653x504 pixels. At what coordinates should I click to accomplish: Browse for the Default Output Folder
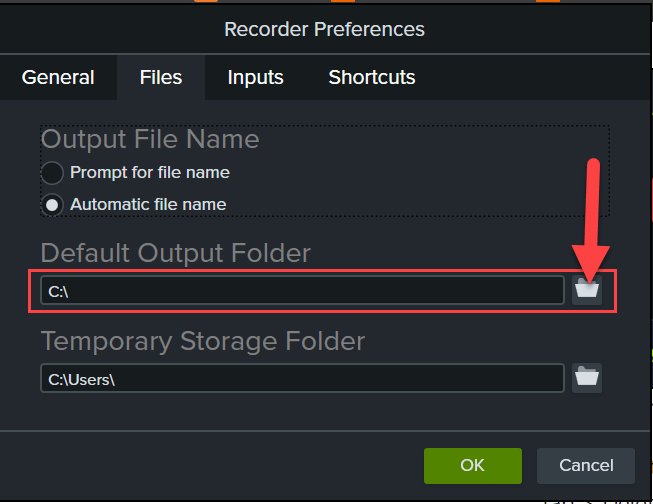tap(587, 290)
